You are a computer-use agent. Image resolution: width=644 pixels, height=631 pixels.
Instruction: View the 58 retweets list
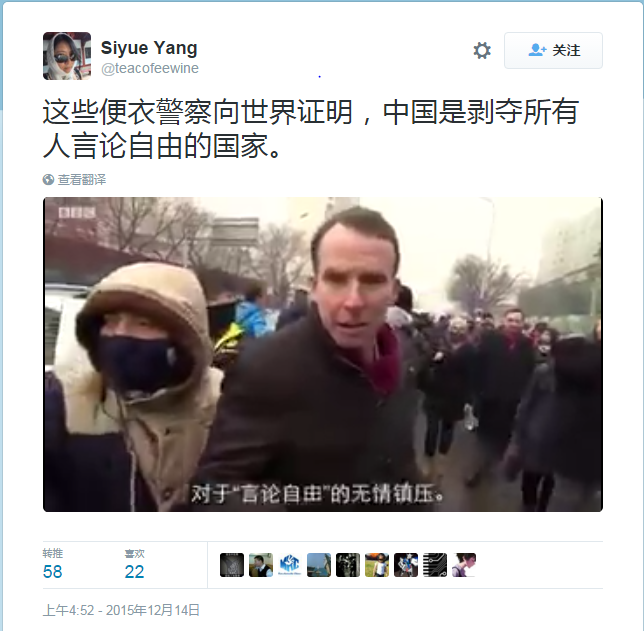(53, 564)
